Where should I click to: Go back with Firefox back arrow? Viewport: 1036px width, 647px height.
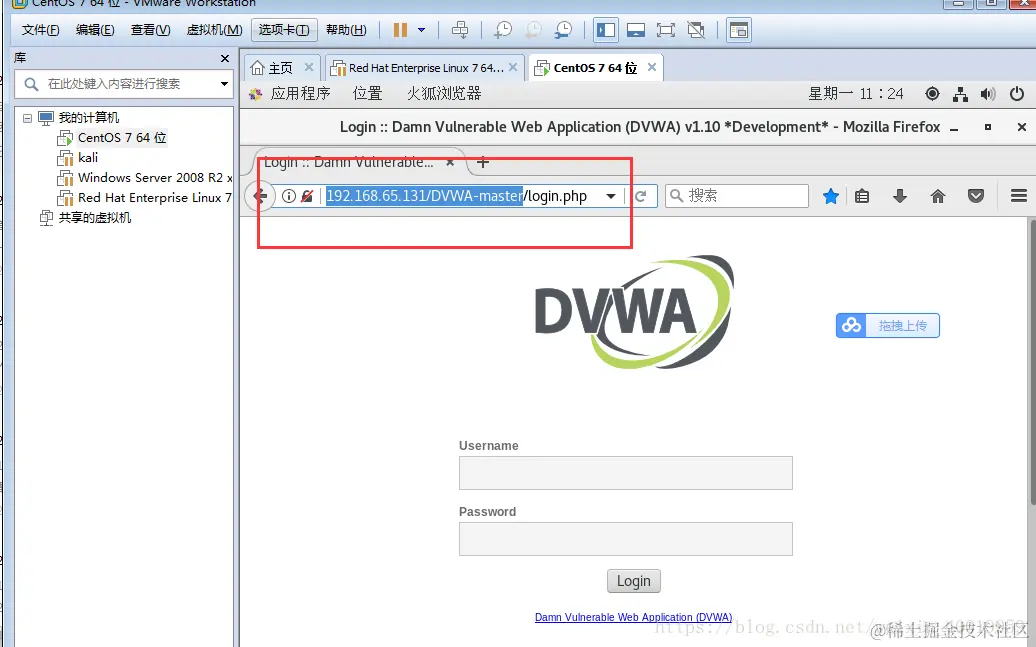(x=260, y=196)
